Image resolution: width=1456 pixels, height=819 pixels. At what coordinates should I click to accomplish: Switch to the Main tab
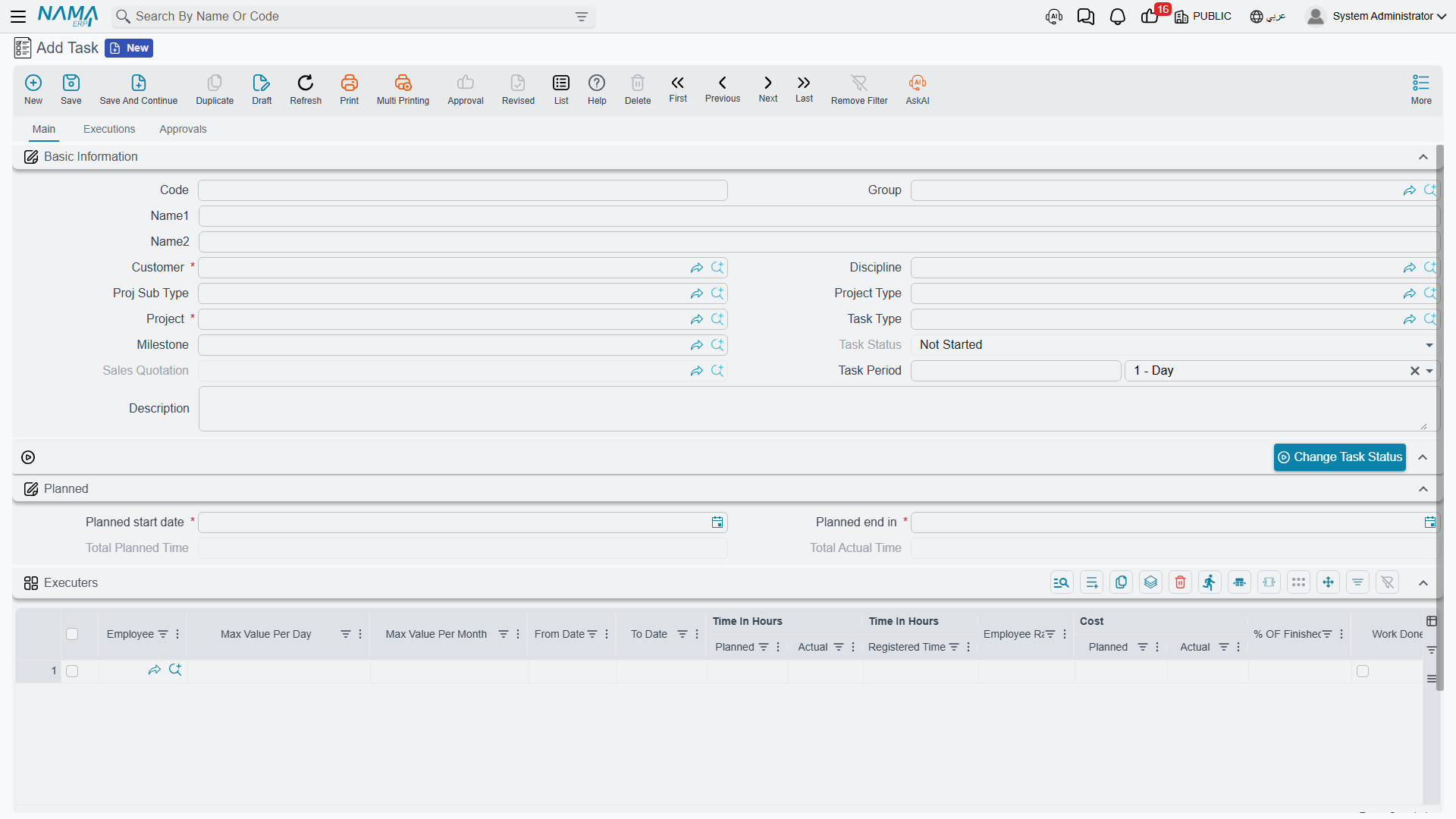[44, 129]
